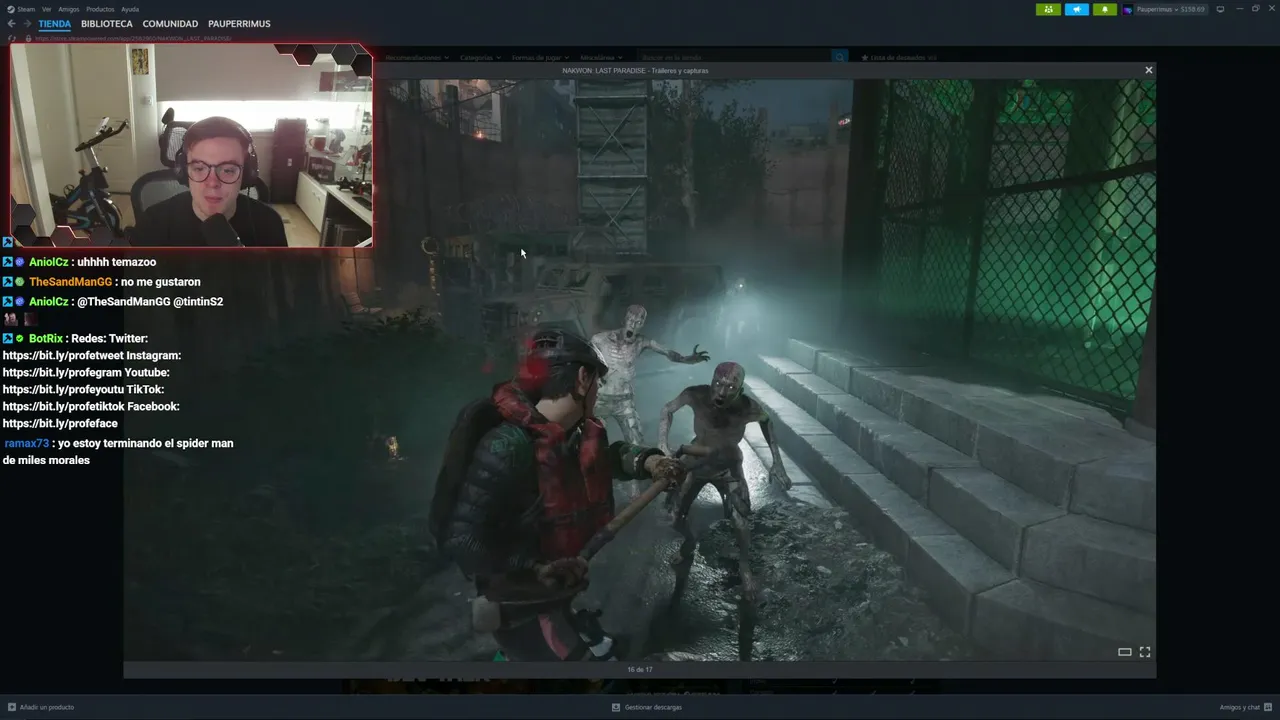Viewport: 1280px width, 720px height.
Task: Switch to the BIBLIOTECA tab
Action: pyautogui.click(x=107, y=23)
